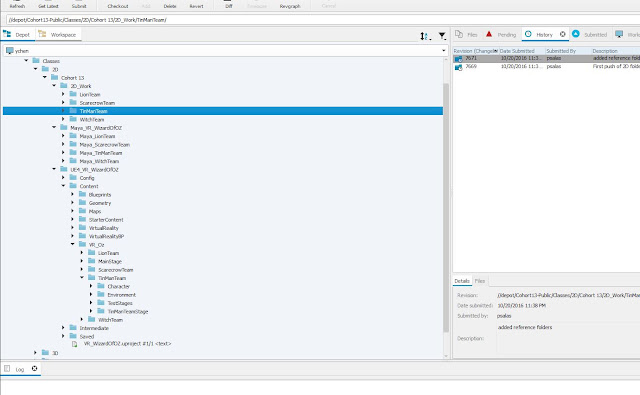Click the Get Latest toolbar button
The height and width of the screenshot is (395, 640).
(48, 5)
